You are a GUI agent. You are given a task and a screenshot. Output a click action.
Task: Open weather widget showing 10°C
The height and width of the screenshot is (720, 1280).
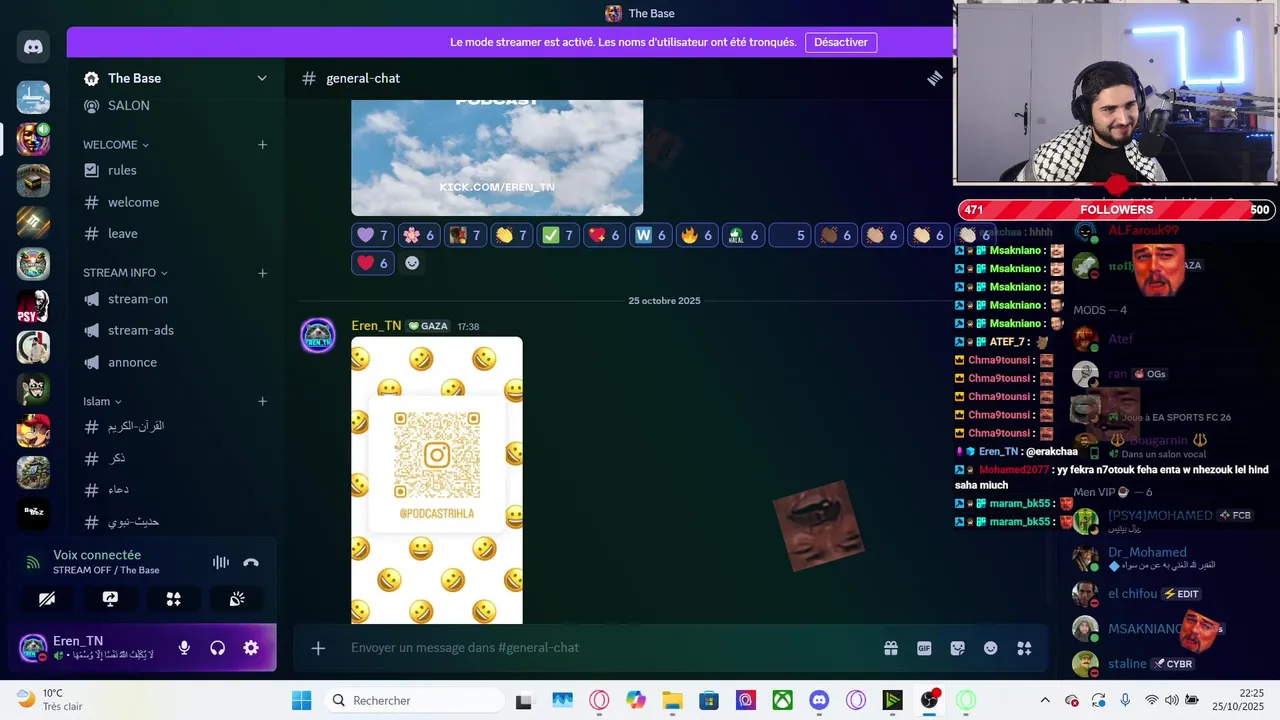coord(50,700)
